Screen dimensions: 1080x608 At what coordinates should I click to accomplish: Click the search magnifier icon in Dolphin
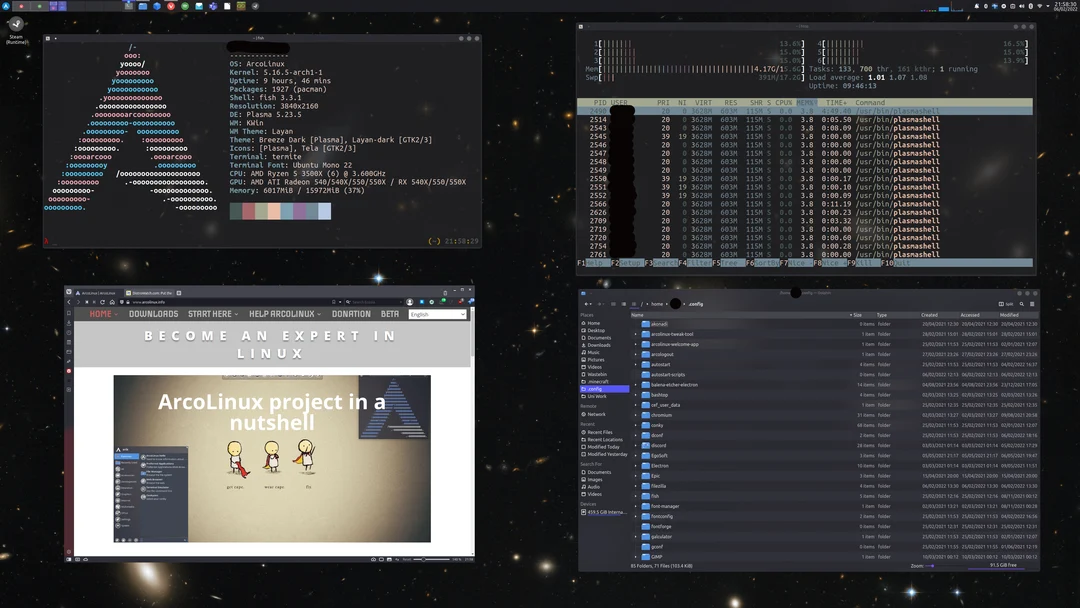1022,304
